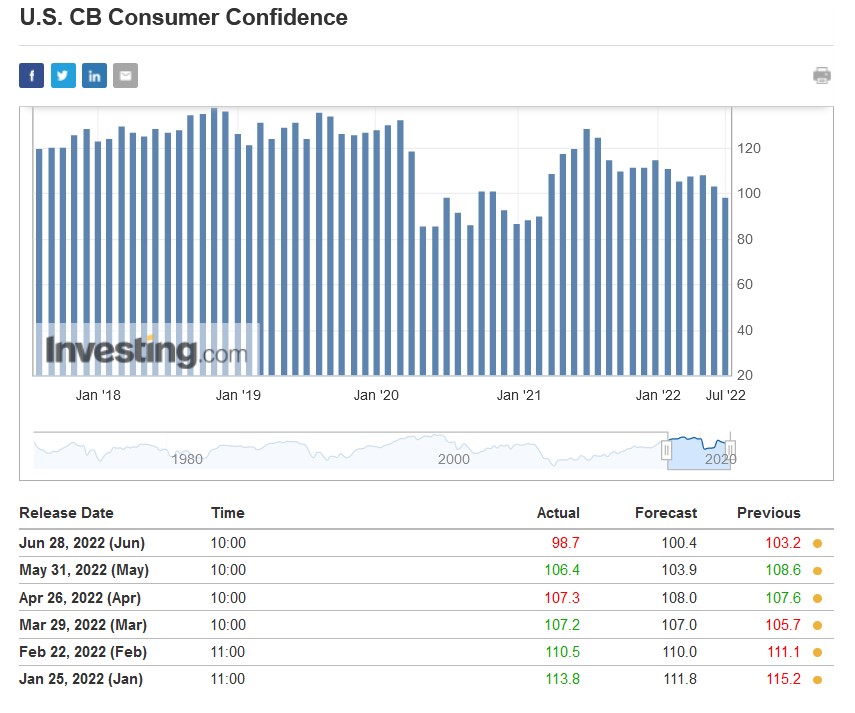
Task: Click actual value 106.4
Action: [562, 570]
